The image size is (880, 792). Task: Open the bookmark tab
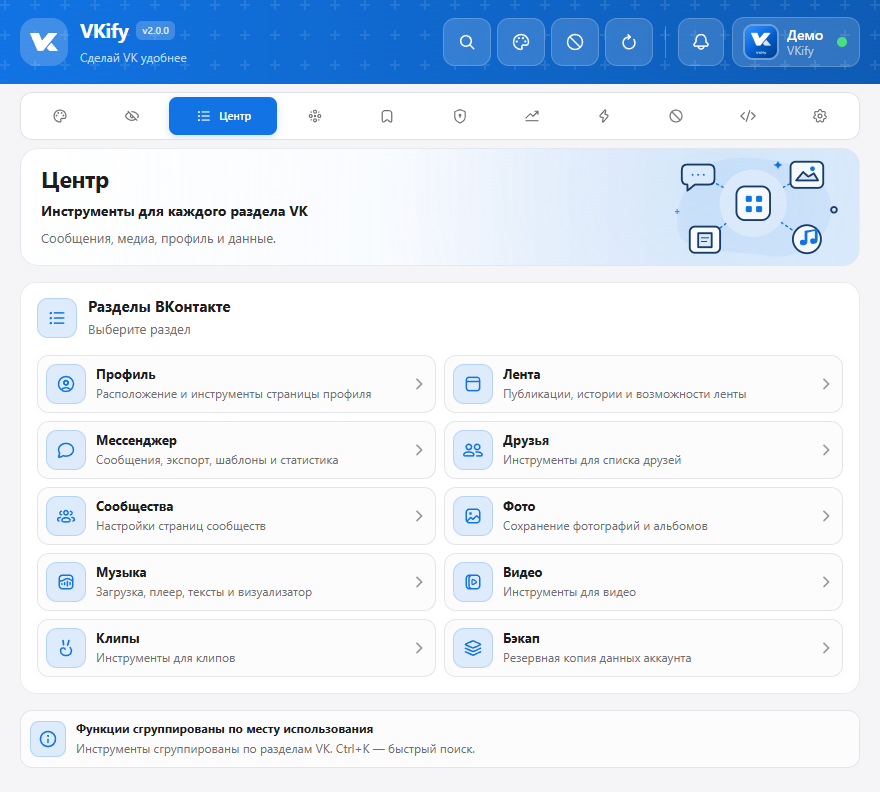coord(387,116)
